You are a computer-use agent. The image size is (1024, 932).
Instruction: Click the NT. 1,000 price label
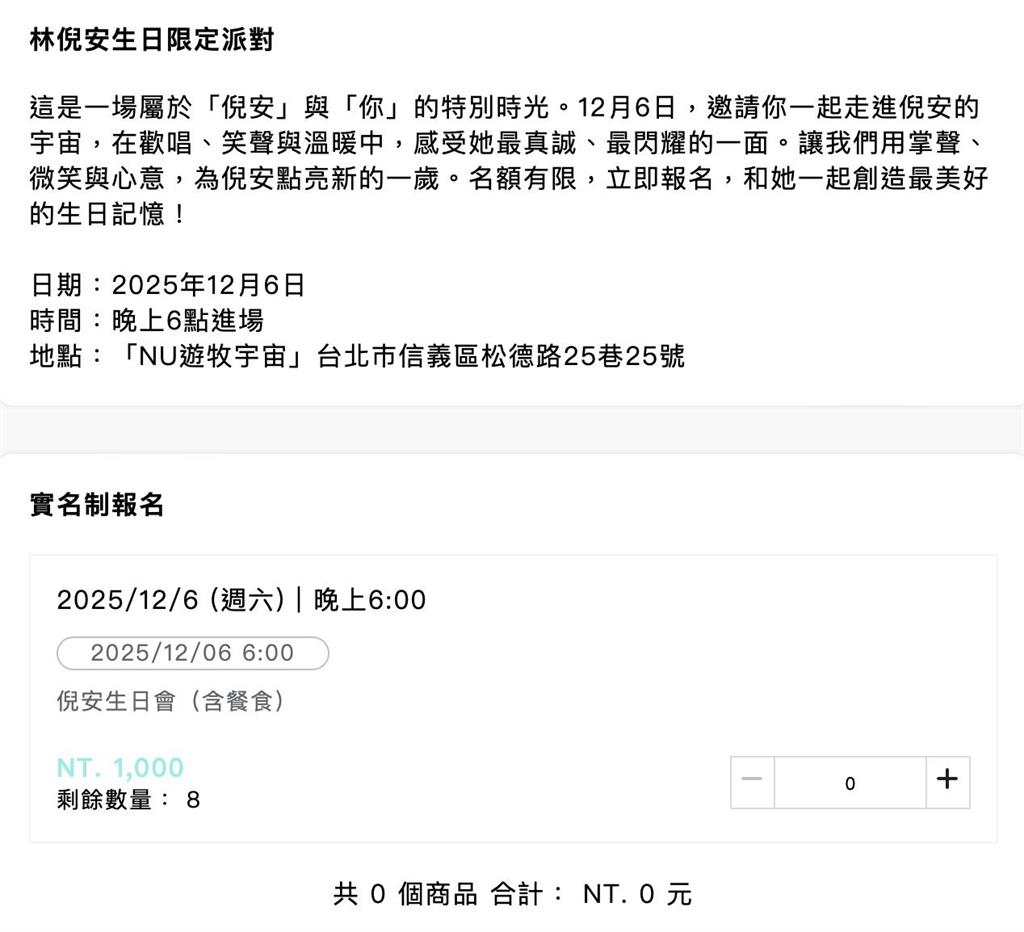click(119, 767)
